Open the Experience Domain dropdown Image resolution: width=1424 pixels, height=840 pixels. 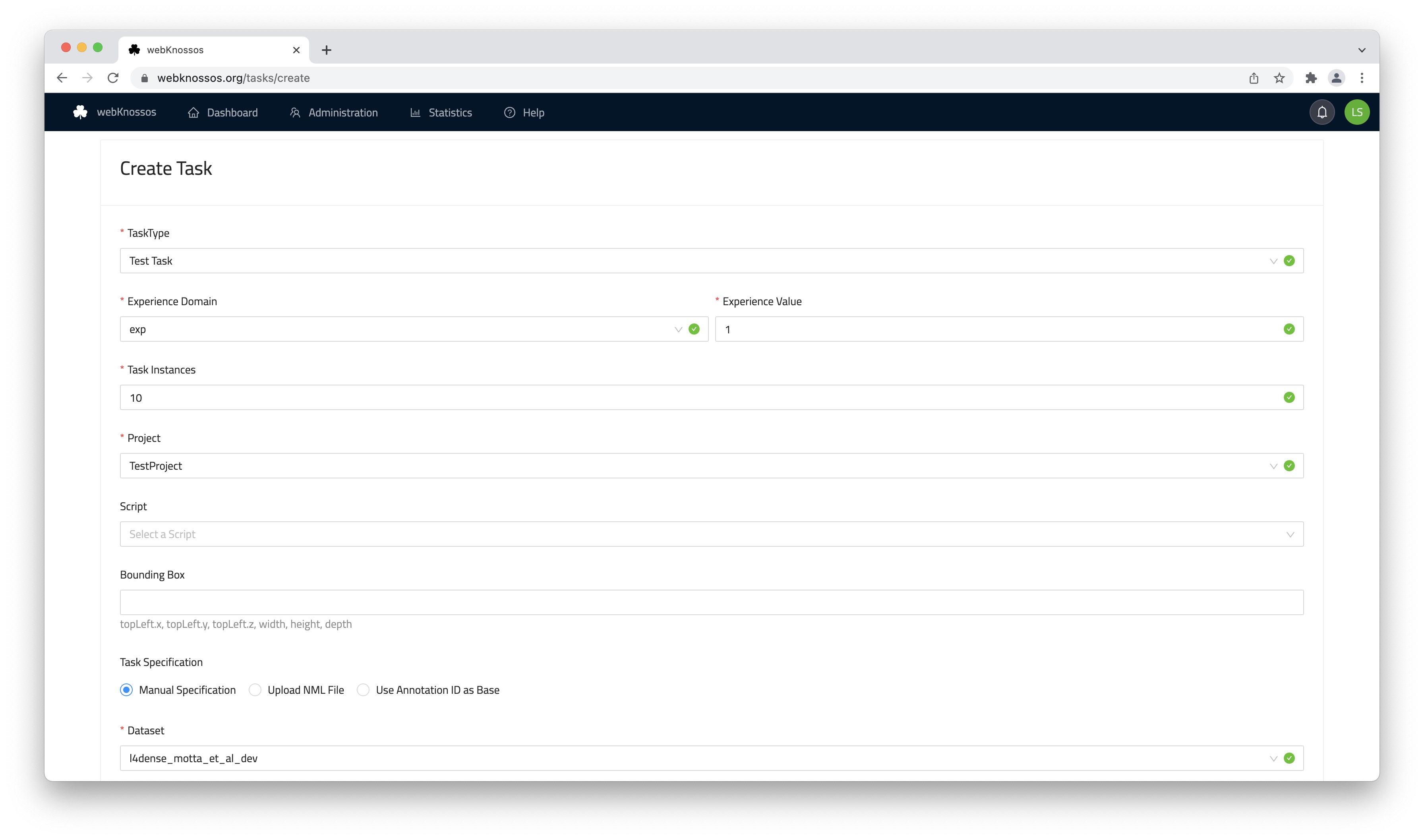click(414, 329)
